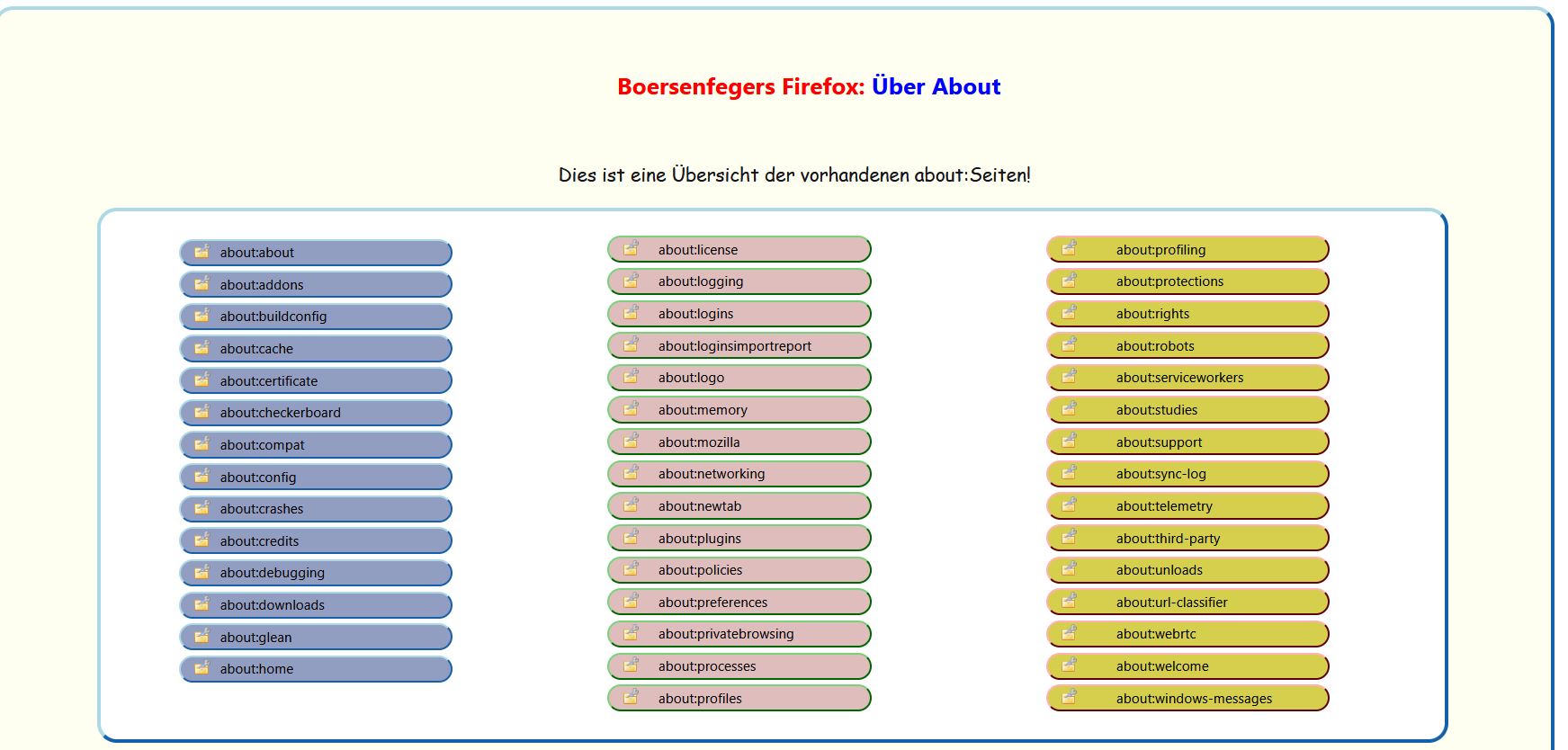Click the about:serviceworkers button
The image size is (1568, 750).
[x=1187, y=378]
